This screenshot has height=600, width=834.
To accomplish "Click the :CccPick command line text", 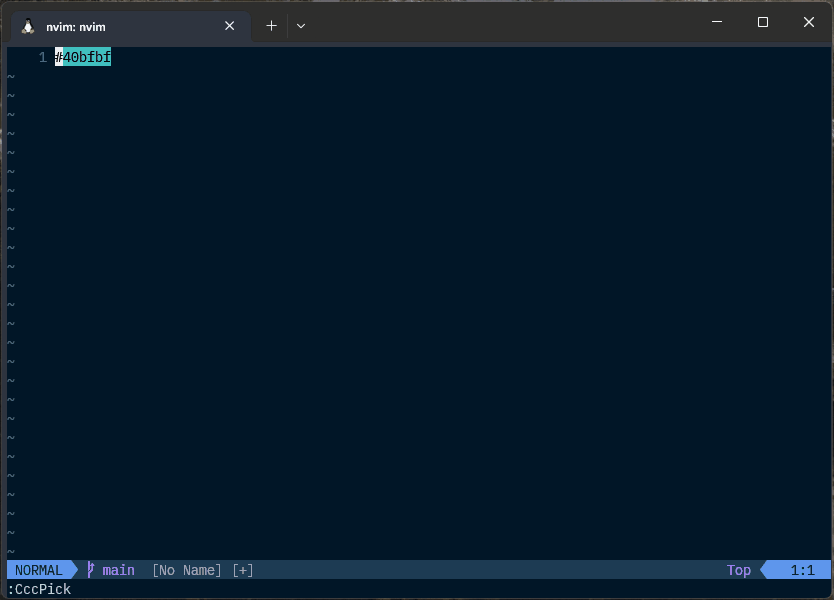I will pyautogui.click(x=39, y=589).
